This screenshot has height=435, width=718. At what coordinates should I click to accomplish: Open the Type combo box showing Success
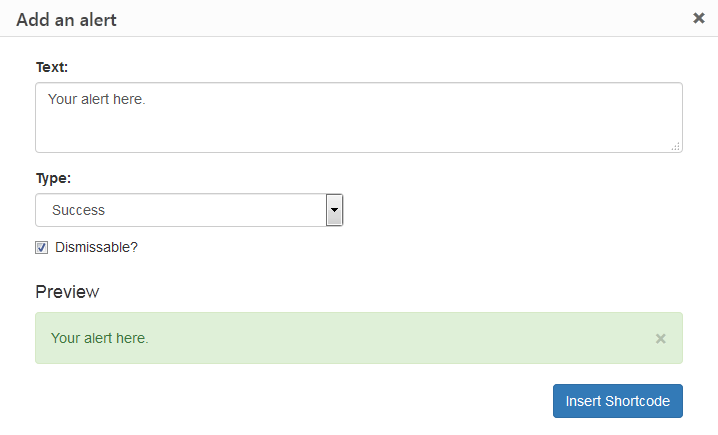[189, 210]
